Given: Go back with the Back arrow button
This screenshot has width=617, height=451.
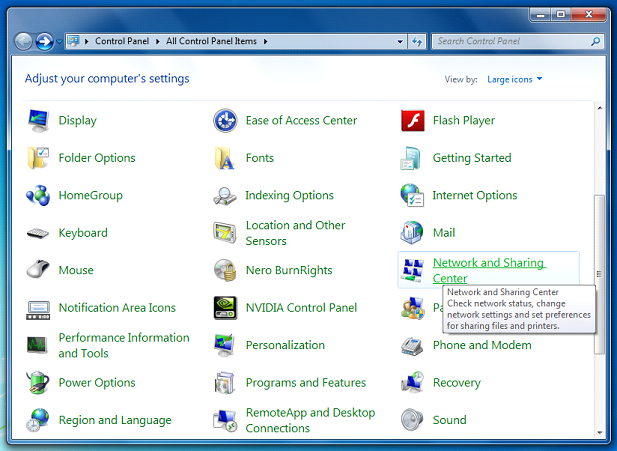Looking at the screenshot, I should [24, 41].
